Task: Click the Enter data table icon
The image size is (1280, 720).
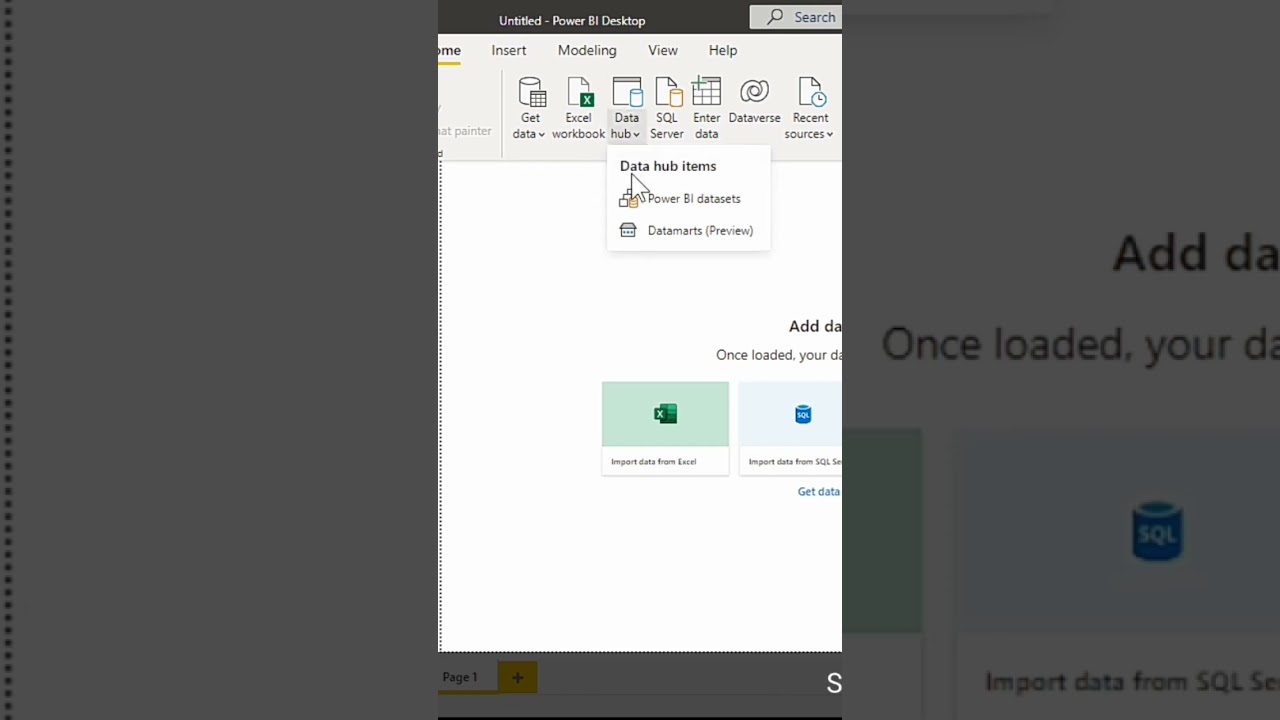Action: point(706,92)
